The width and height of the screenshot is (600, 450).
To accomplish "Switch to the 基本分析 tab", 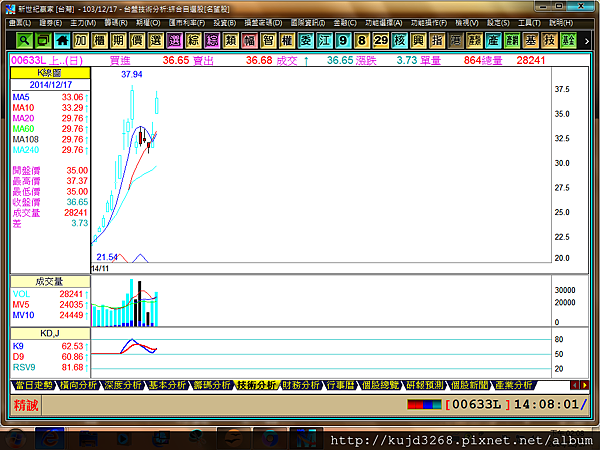I will 167,385.
